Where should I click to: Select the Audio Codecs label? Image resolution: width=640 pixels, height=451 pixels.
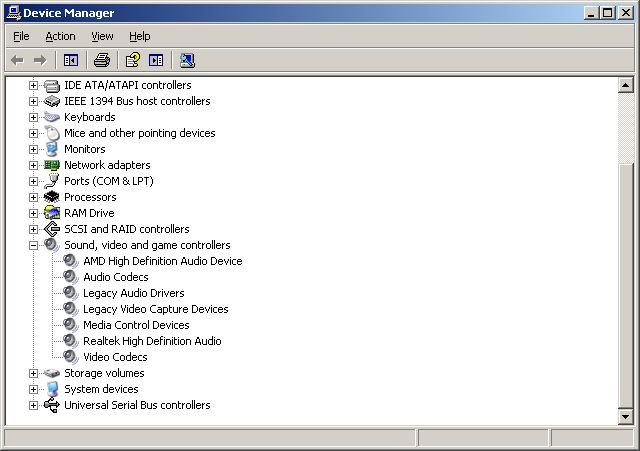116,277
